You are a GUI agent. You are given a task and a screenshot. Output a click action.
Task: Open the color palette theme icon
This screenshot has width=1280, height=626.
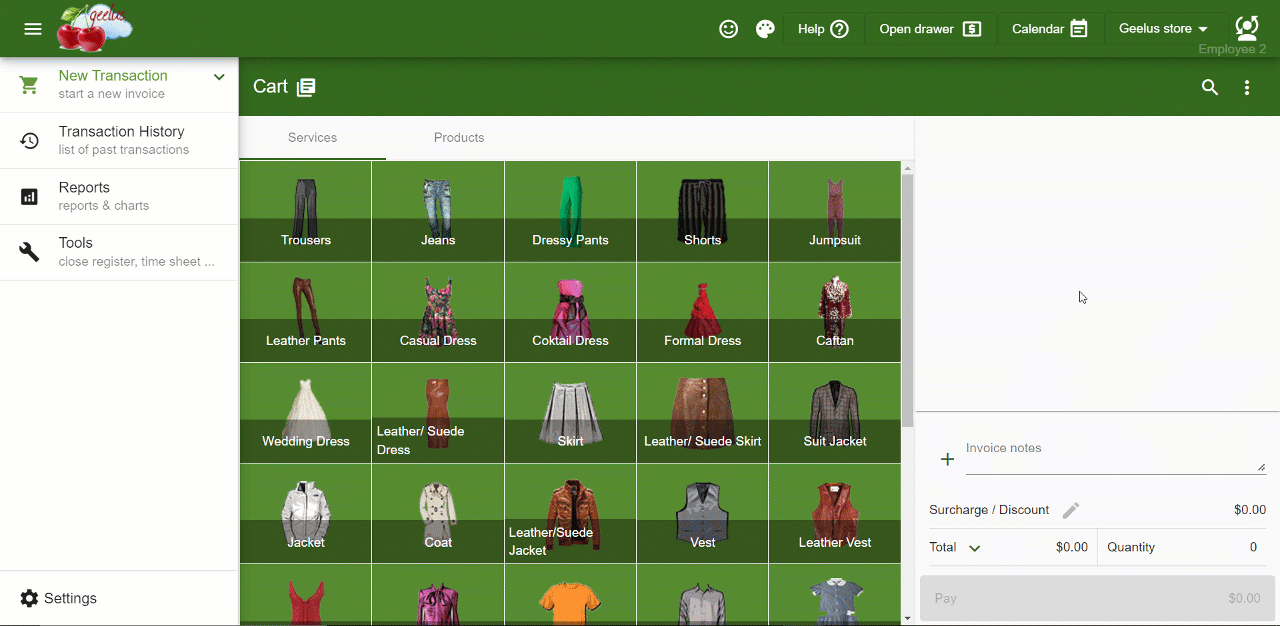click(765, 29)
